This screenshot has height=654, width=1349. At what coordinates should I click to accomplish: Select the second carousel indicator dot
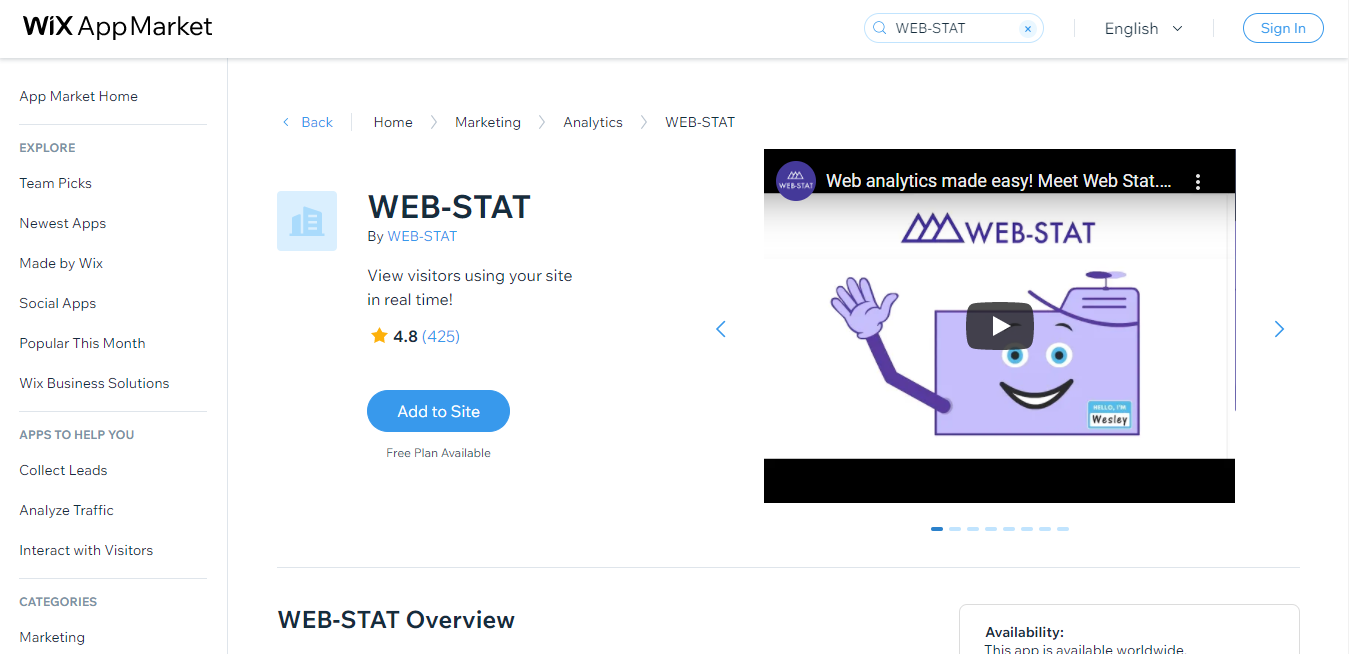pos(955,529)
